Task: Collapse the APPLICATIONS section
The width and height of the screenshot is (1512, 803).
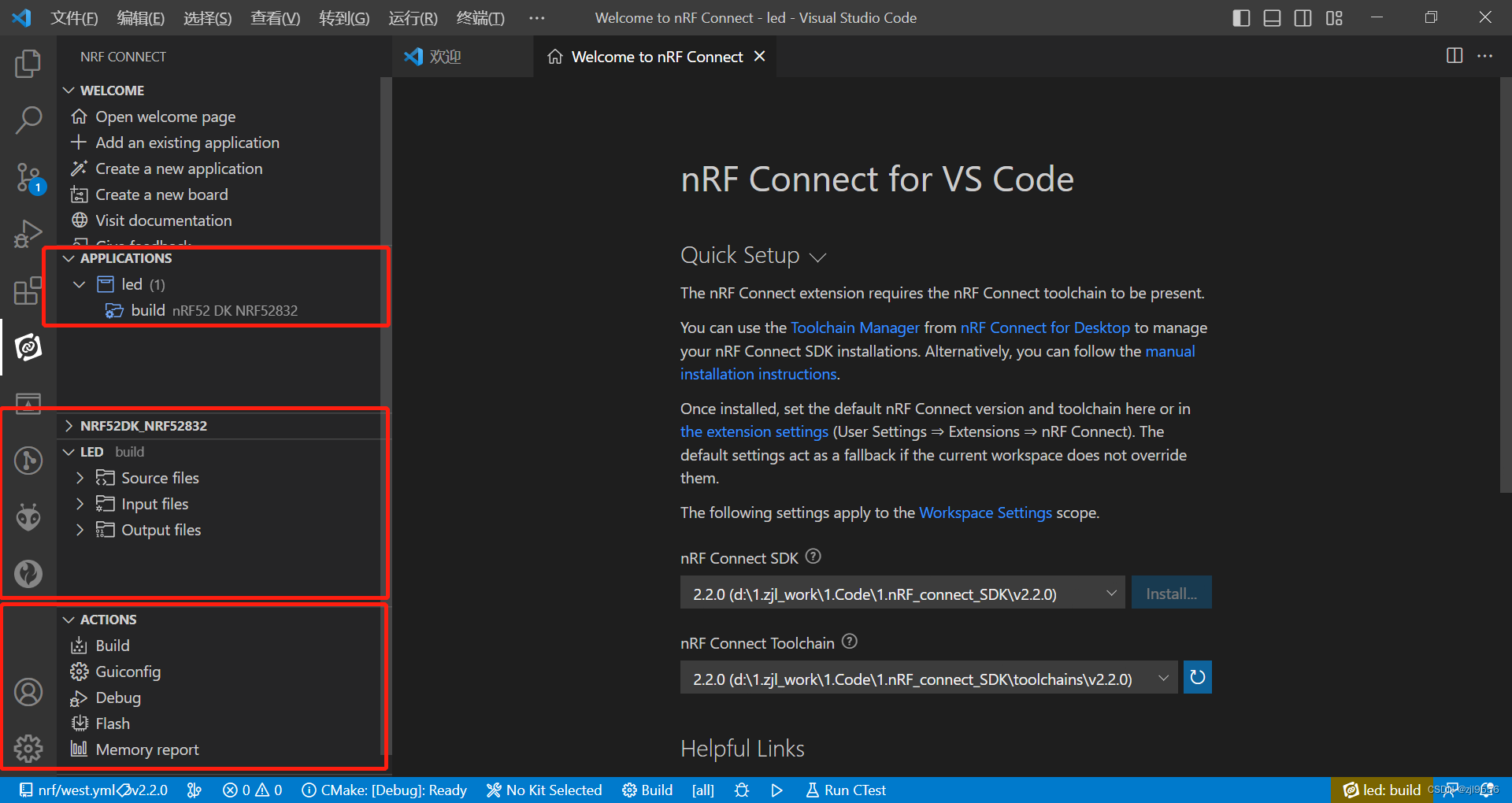Action: tap(69, 258)
